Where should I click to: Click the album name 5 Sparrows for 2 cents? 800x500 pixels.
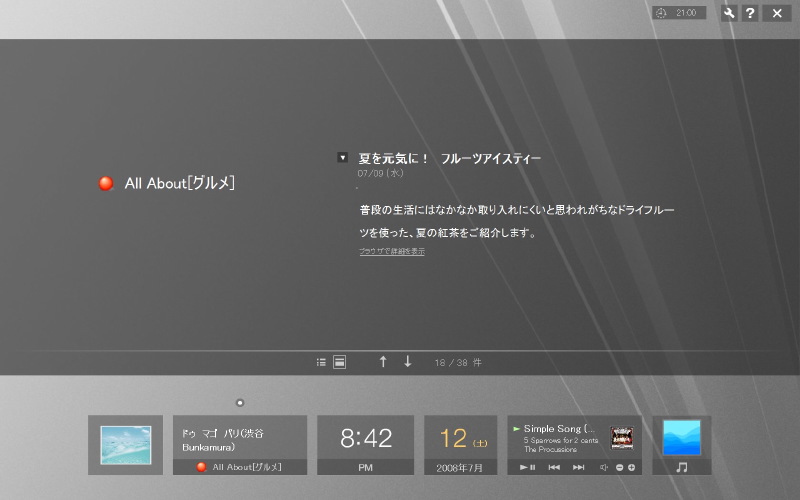pyautogui.click(x=561, y=440)
